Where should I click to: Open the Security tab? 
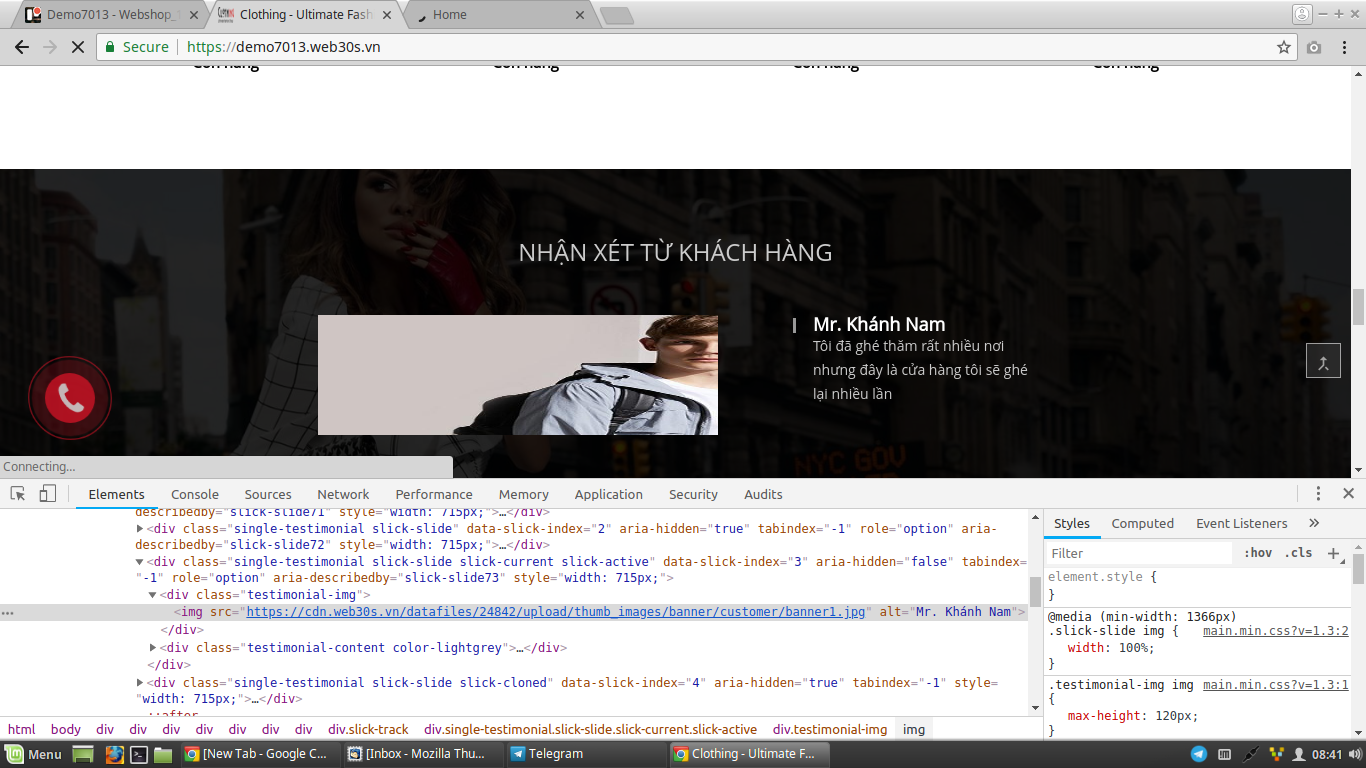pyautogui.click(x=693, y=494)
